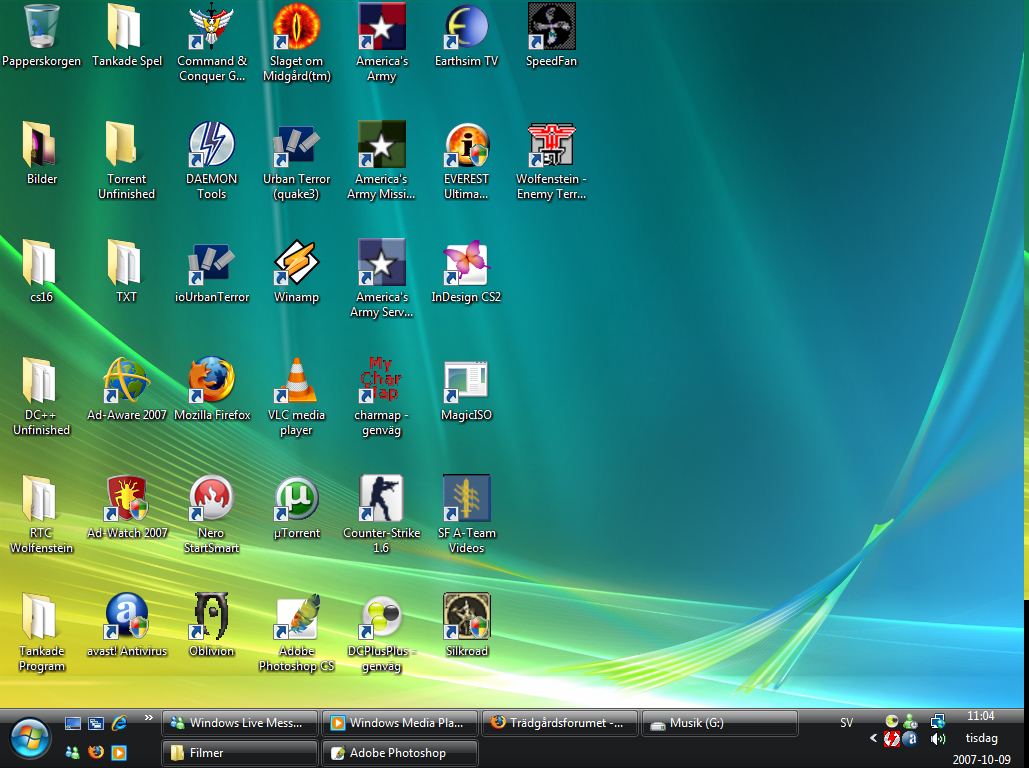Launch avast! Antivirus shortcut
1029x768 pixels.
point(127,617)
